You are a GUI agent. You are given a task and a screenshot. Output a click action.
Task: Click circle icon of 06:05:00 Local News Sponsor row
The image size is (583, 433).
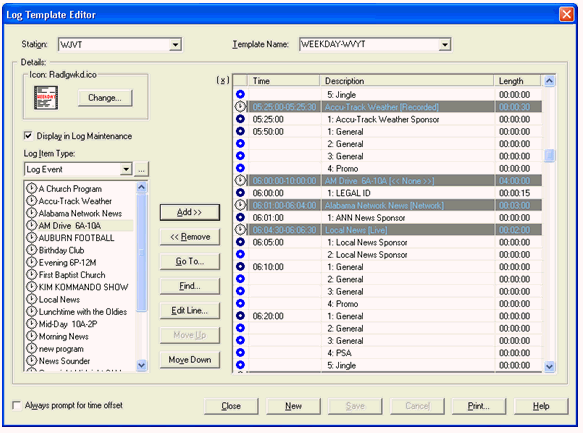240,242
